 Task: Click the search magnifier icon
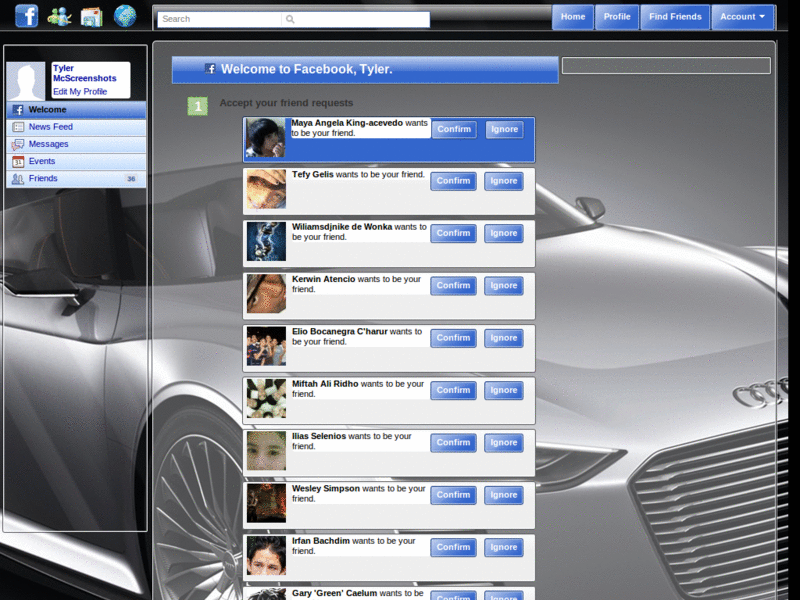(x=290, y=18)
